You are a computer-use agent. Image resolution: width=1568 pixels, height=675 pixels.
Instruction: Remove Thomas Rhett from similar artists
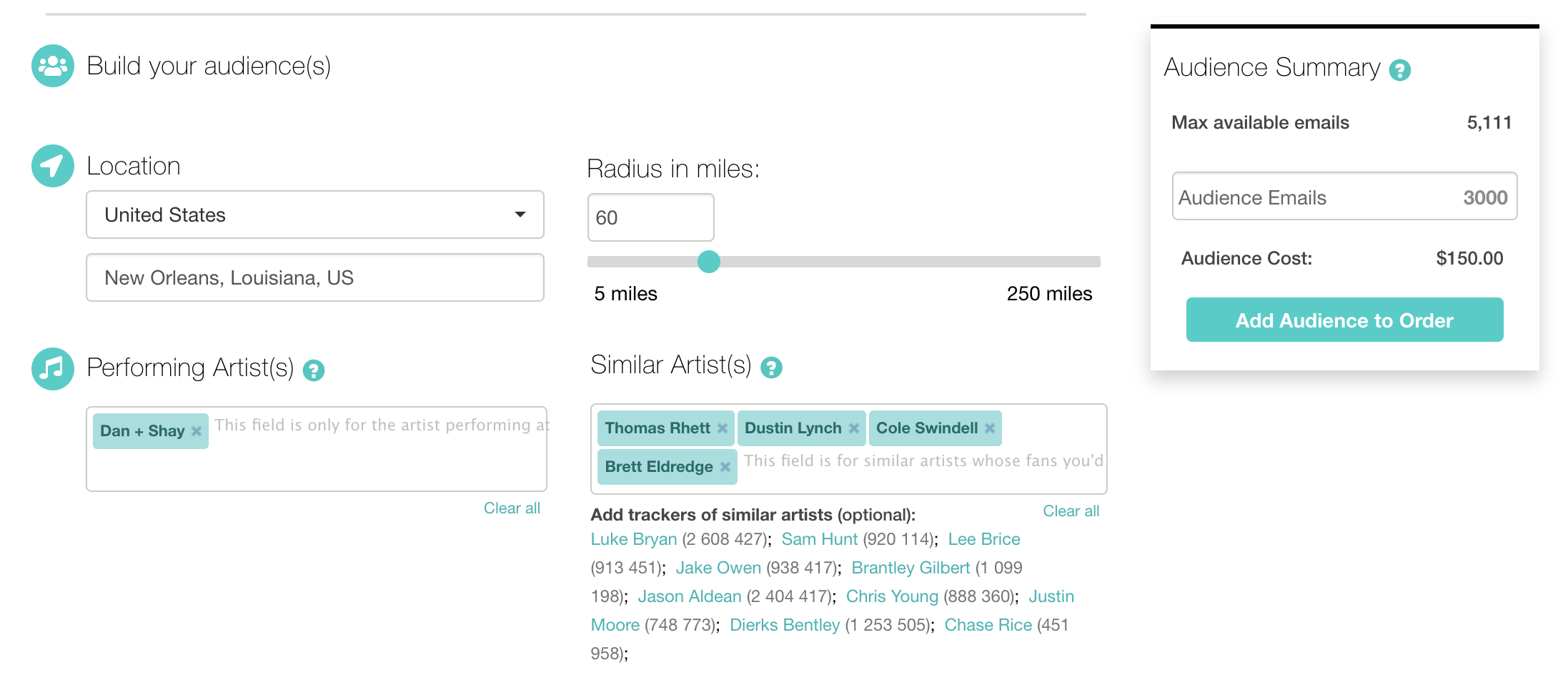tap(723, 428)
